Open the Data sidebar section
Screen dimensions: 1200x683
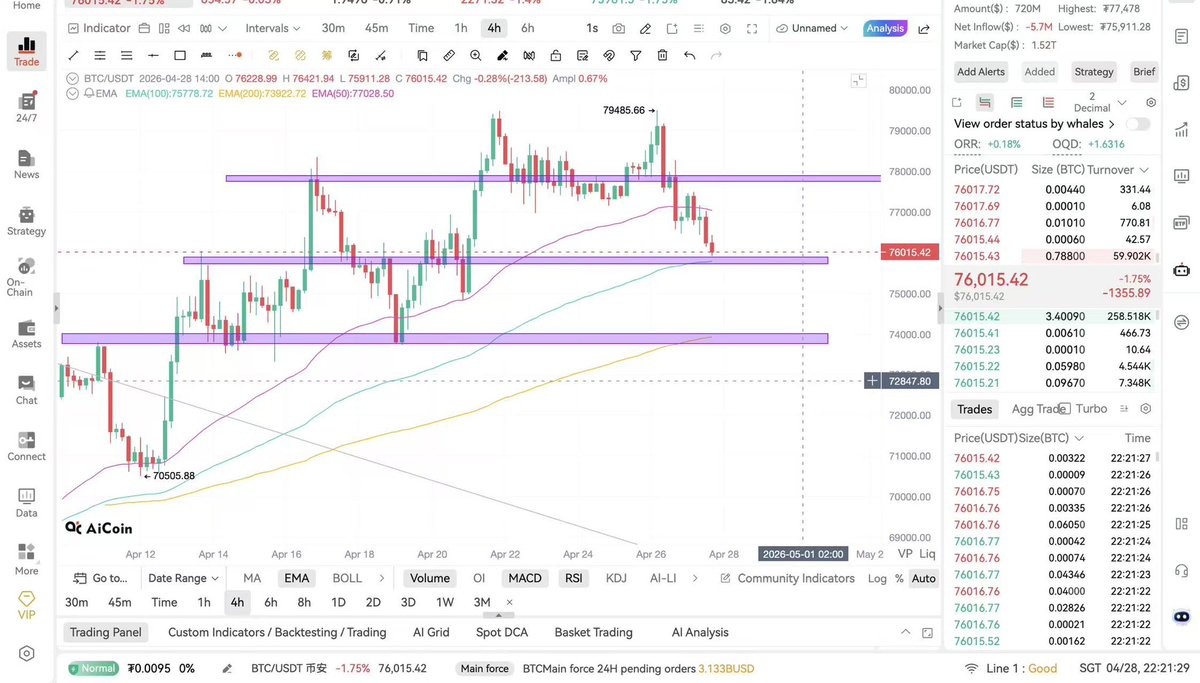[27, 503]
